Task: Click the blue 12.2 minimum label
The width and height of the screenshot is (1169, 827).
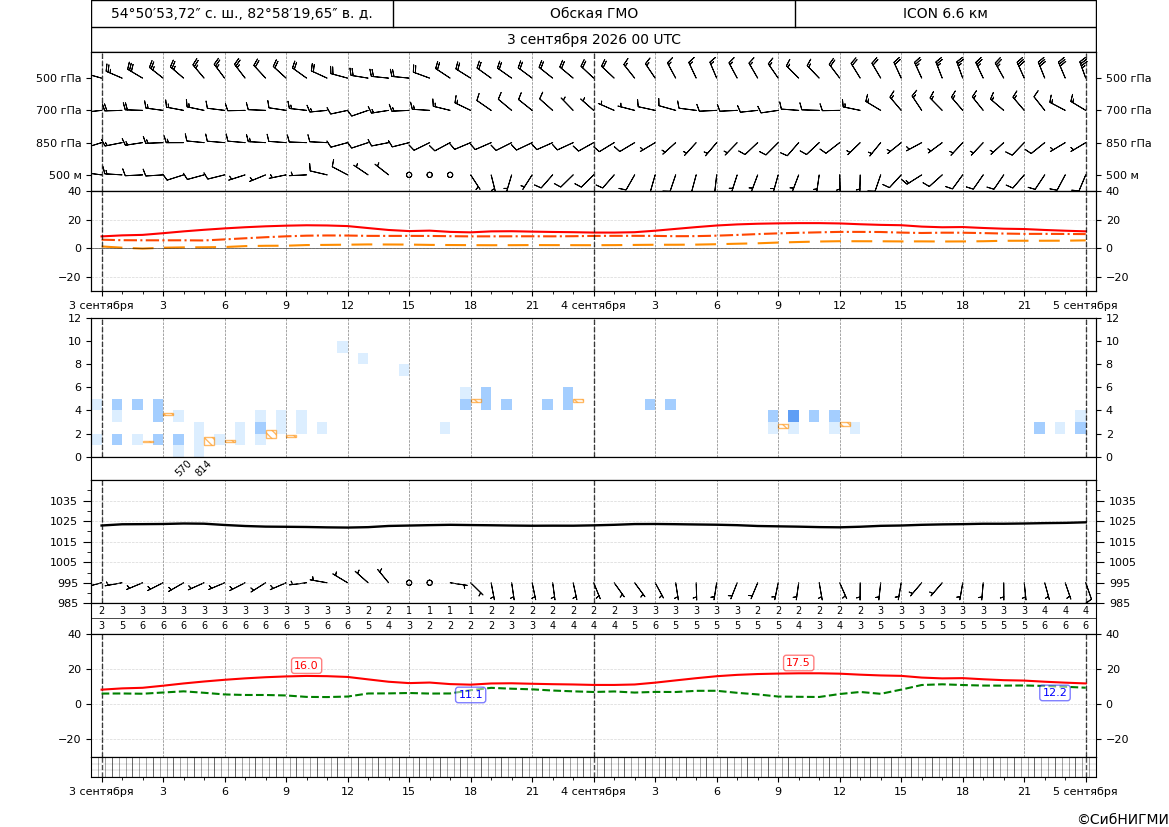Action: [x=1054, y=692]
